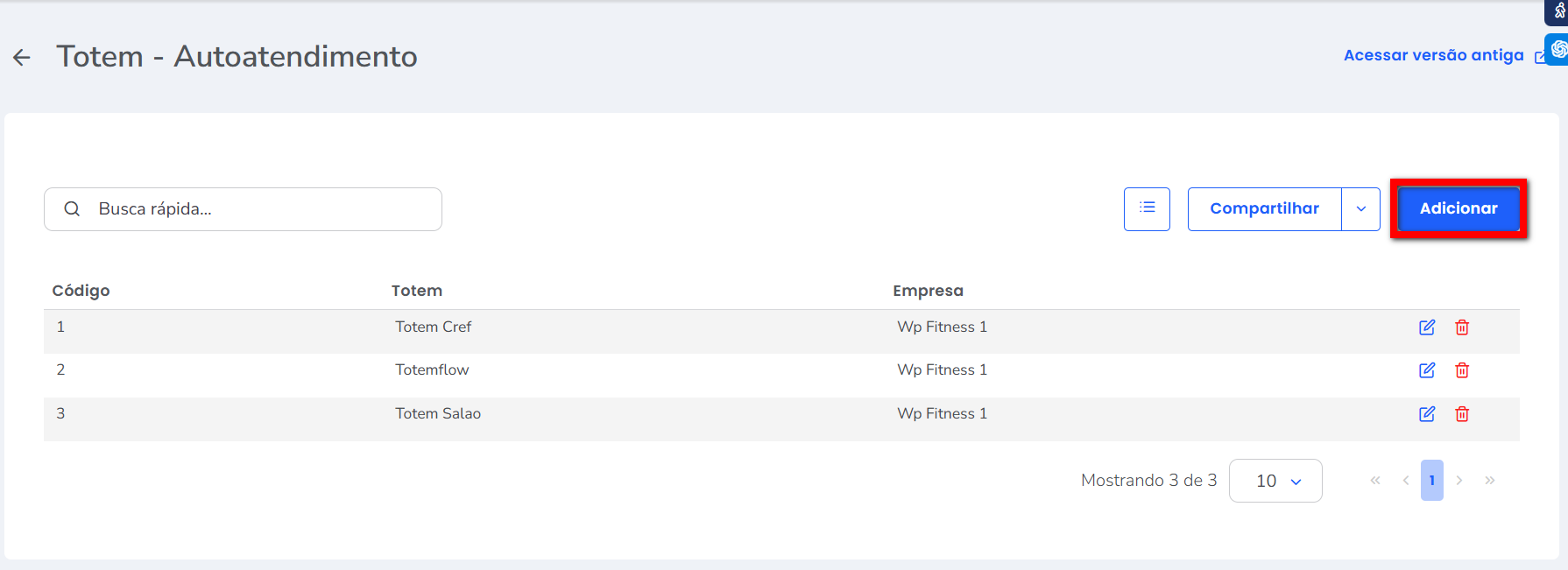The width and height of the screenshot is (1568, 570).
Task: Remove Totem Salao with trash icon
Action: coord(1462,414)
